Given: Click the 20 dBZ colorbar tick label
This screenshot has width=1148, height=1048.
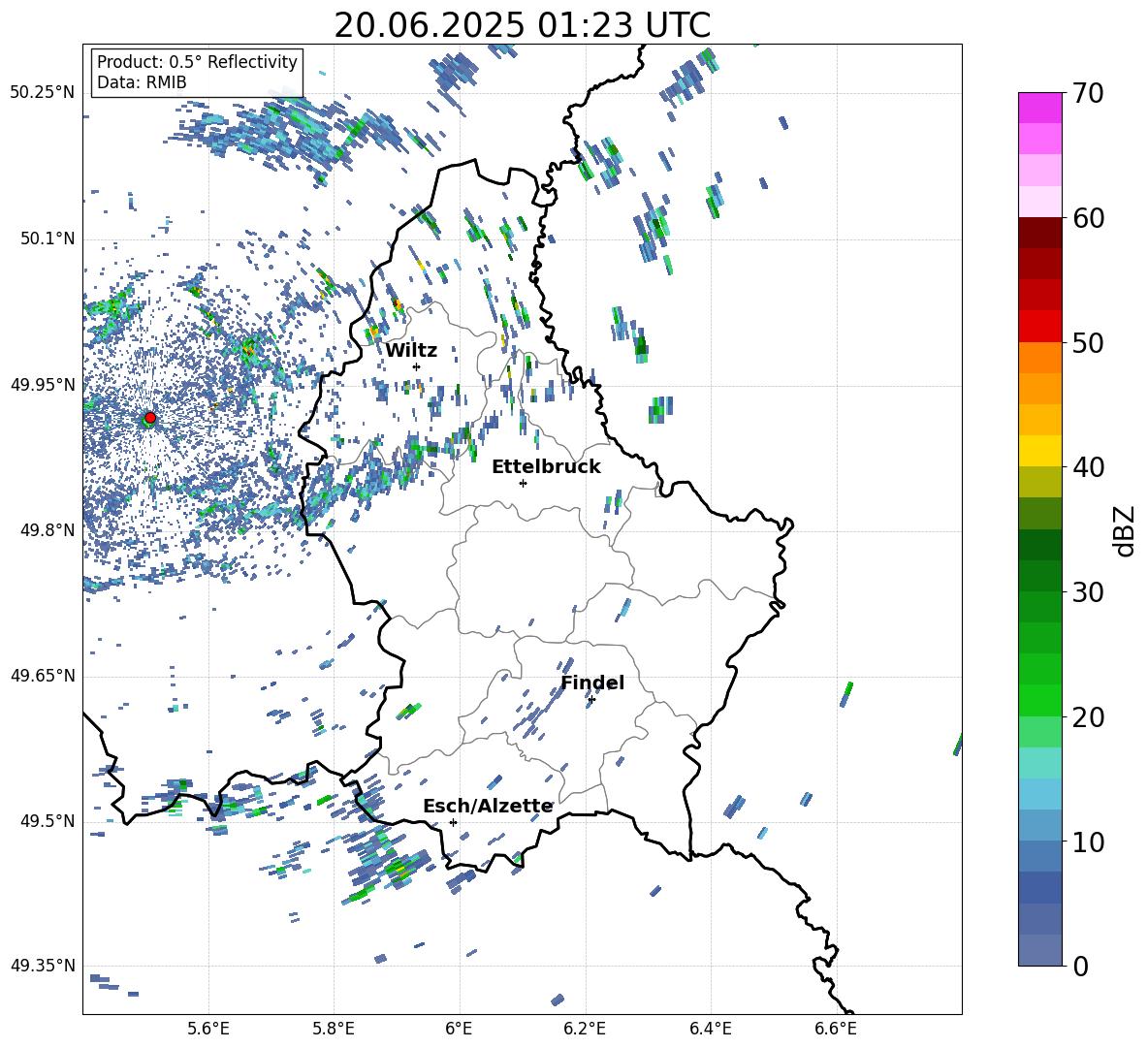Looking at the screenshot, I should pyautogui.click(x=1087, y=716).
